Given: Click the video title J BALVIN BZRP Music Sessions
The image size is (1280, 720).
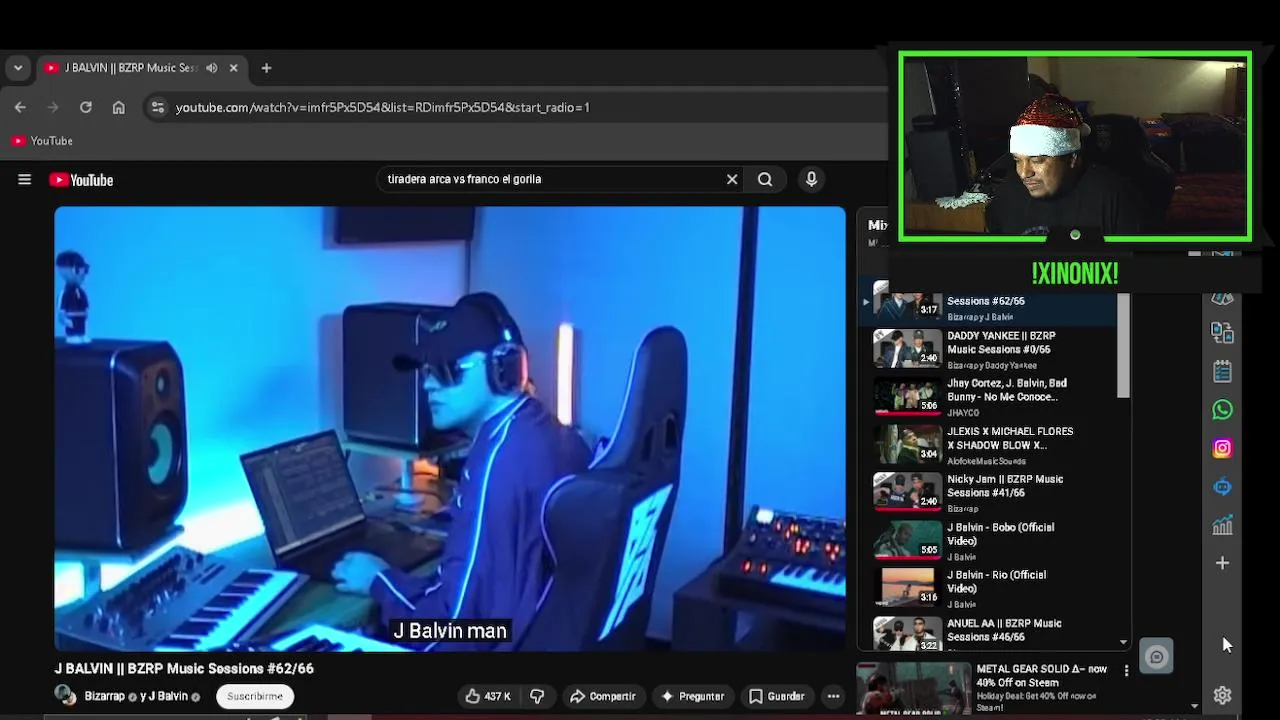Looking at the screenshot, I should [x=184, y=668].
